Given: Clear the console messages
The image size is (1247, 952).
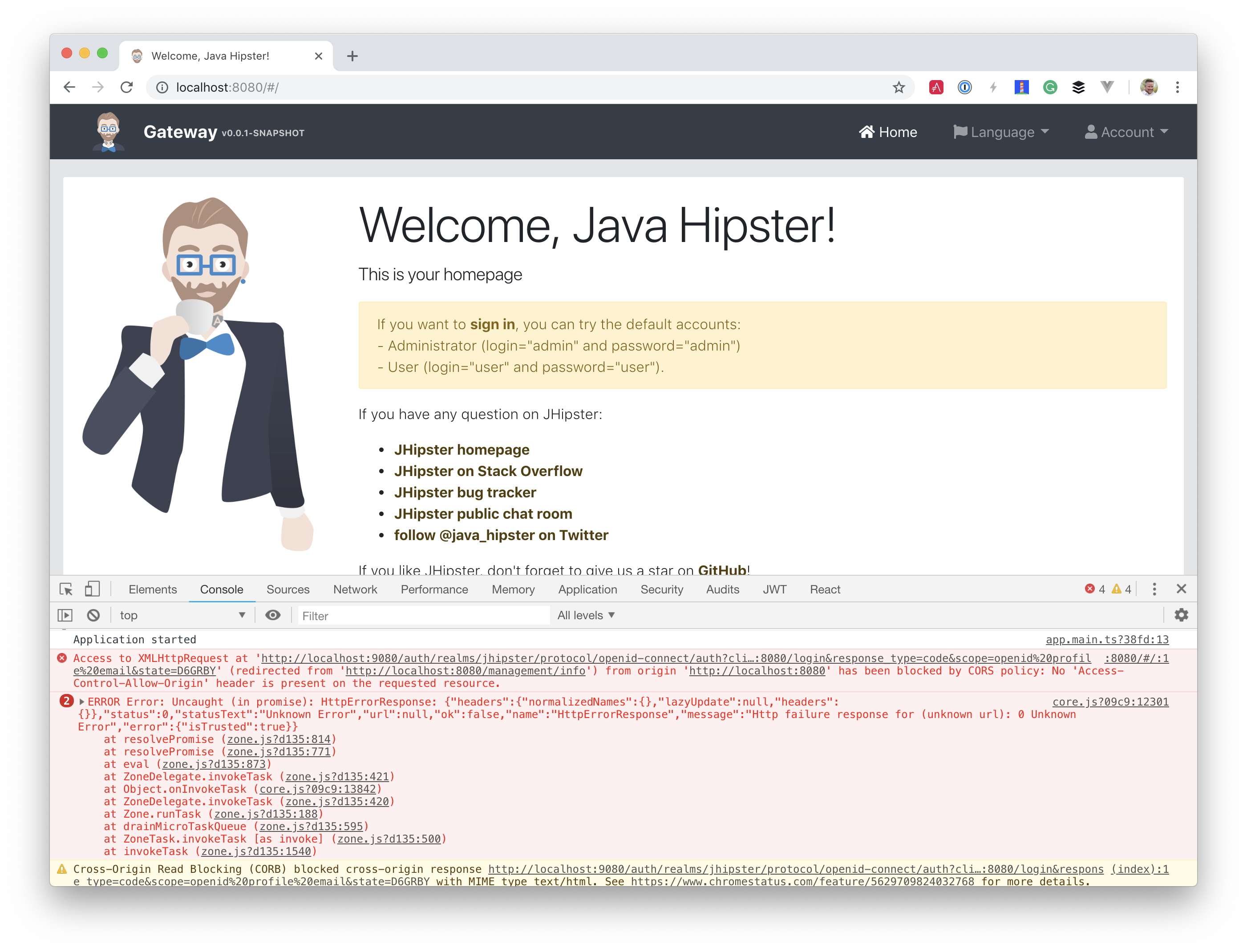Looking at the screenshot, I should (x=93, y=615).
